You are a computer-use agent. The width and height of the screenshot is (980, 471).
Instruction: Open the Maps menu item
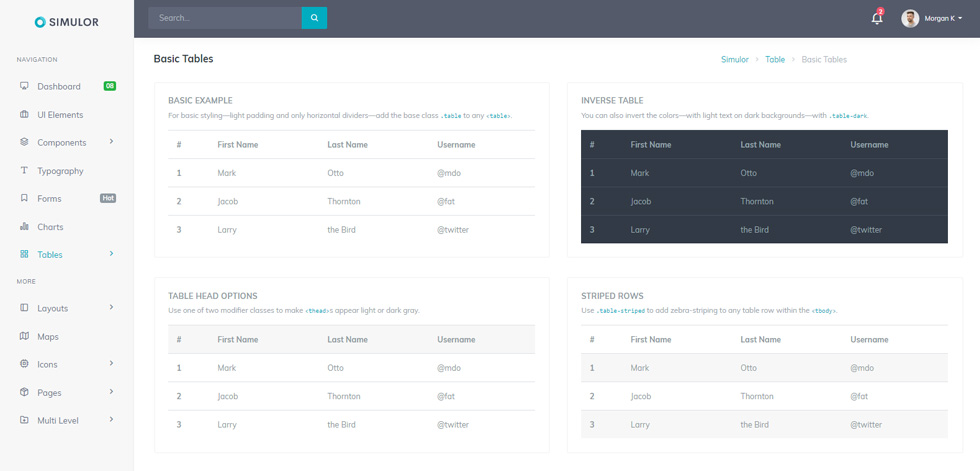click(x=48, y=337)
